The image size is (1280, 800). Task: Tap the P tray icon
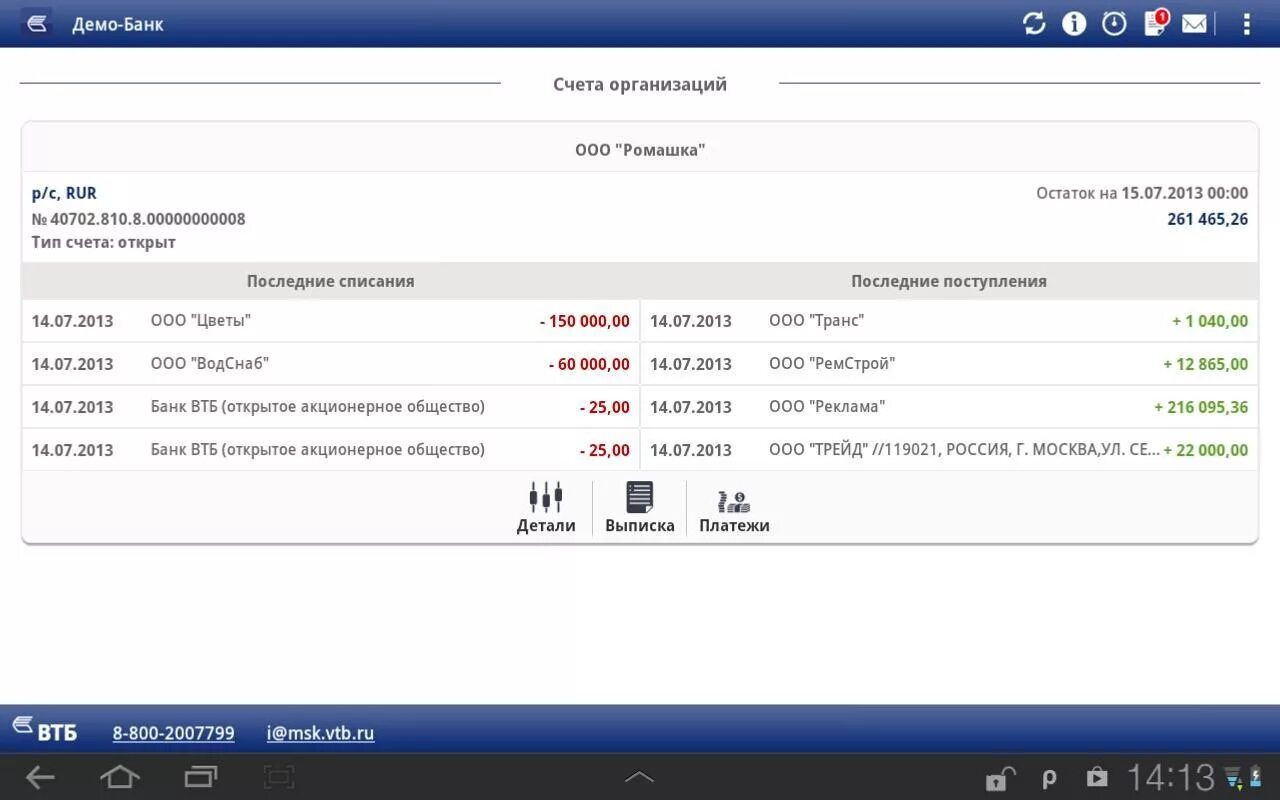(x=1049, y=778)
